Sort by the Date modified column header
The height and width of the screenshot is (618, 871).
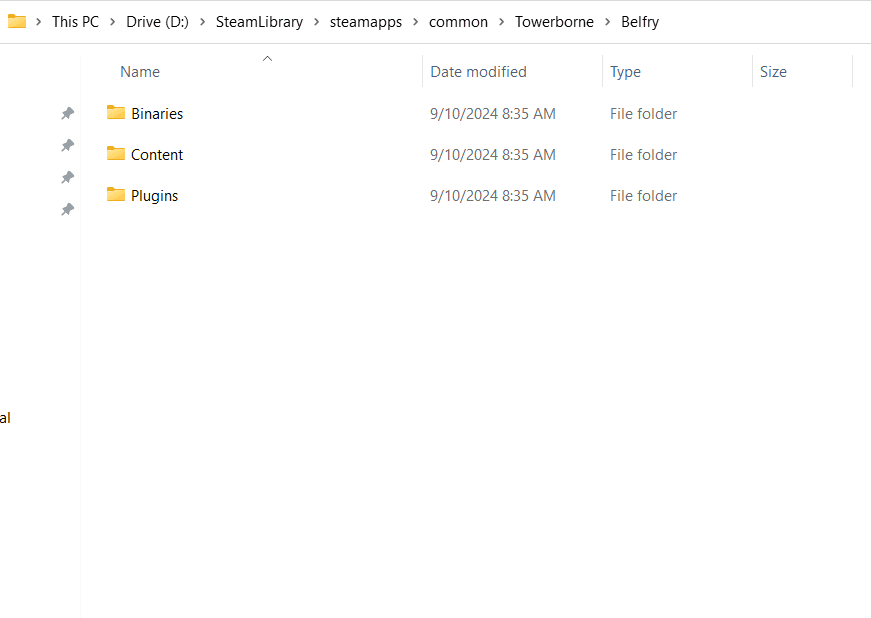pyautogui.click(x=478, y=72)
